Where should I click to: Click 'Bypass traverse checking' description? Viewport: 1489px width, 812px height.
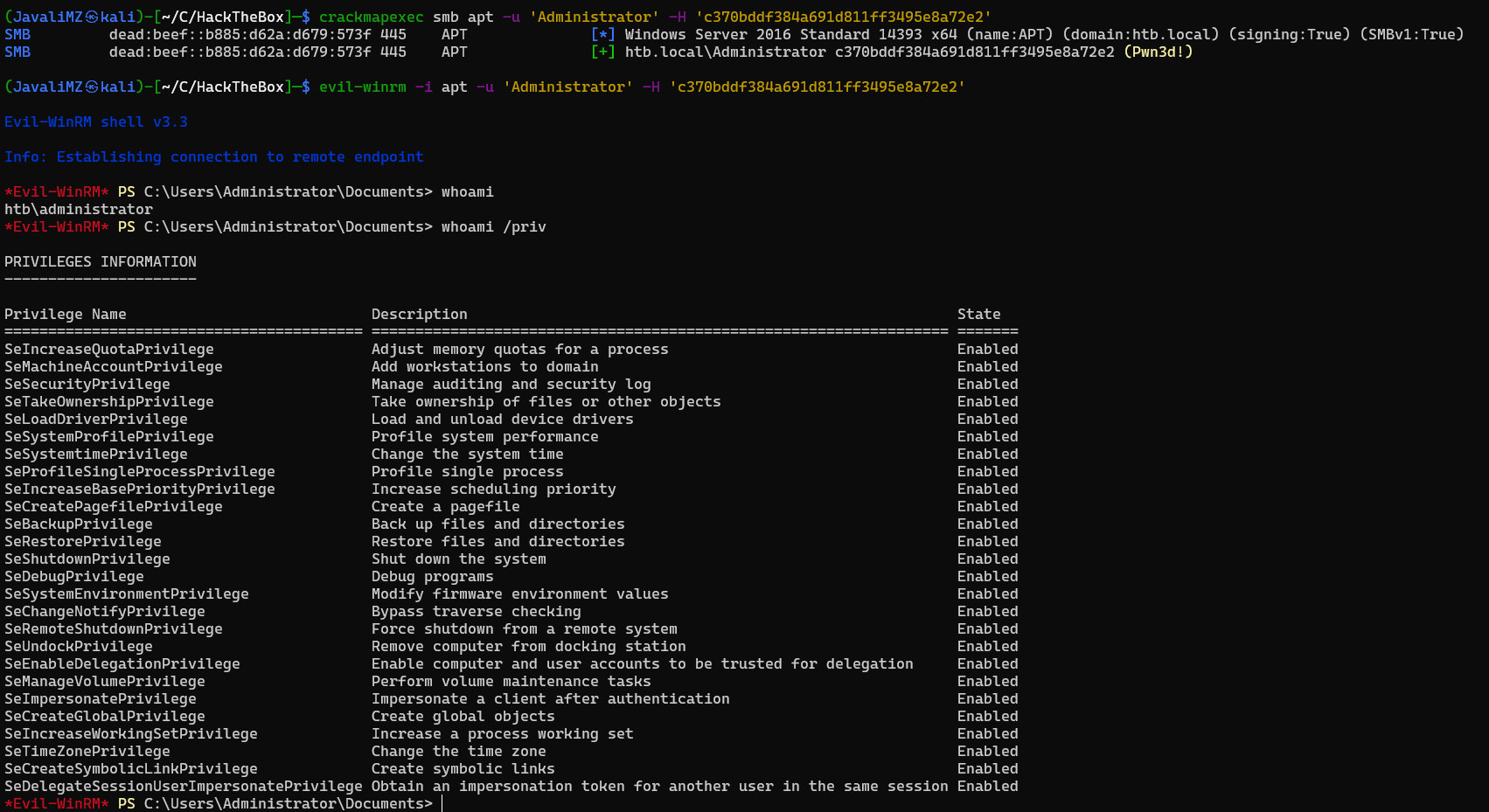[x=477, y=611]
